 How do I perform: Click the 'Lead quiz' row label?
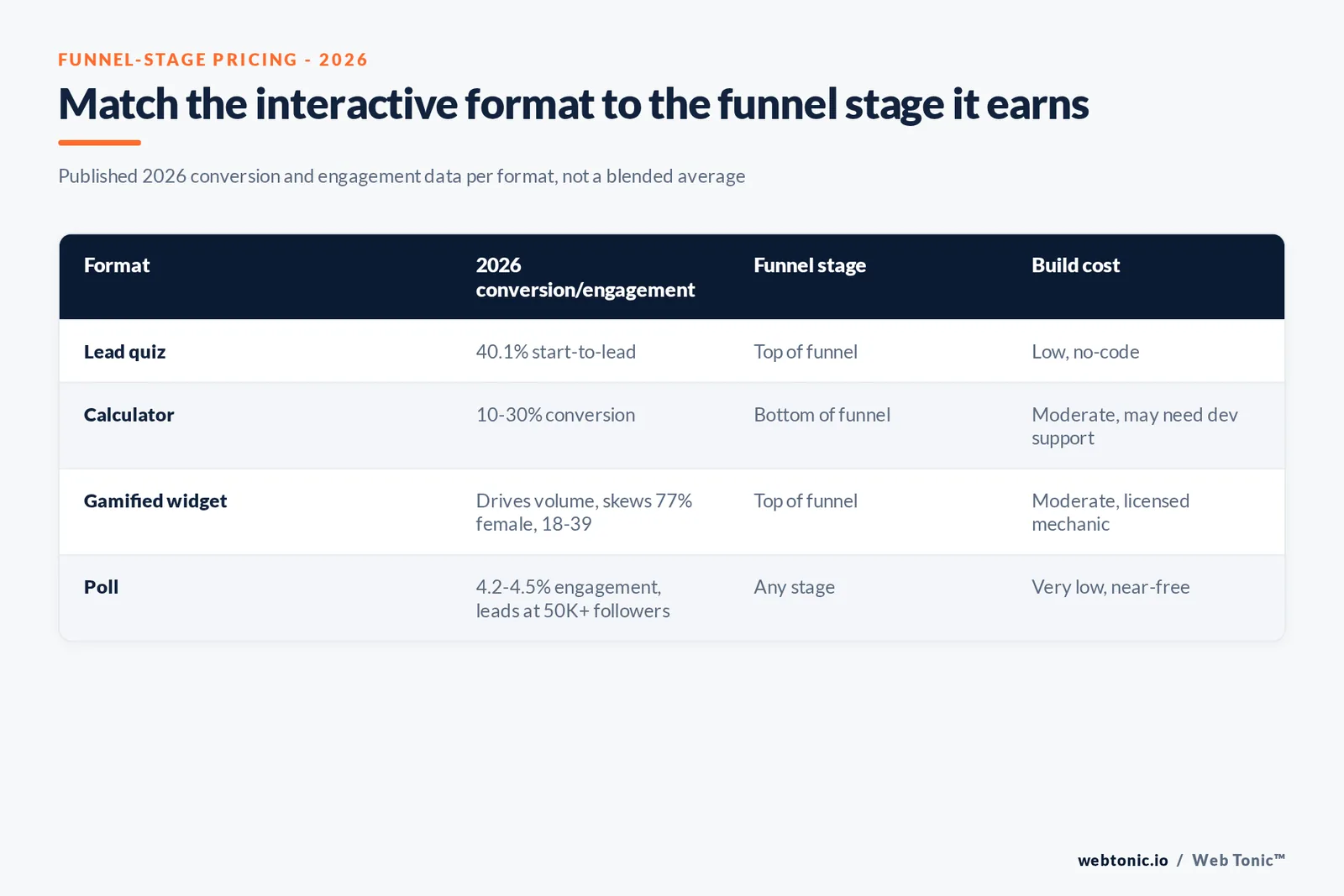coord(124,352)
